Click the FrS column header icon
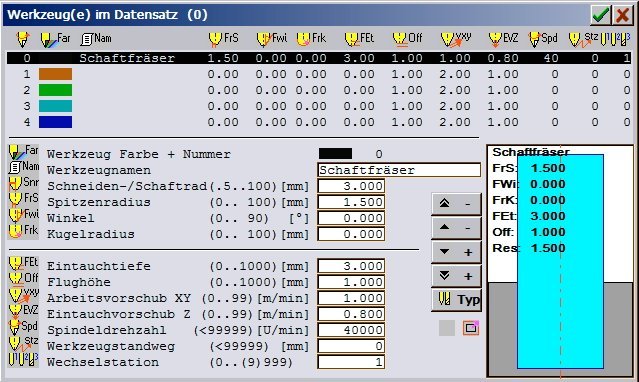This screenshot has width=639, height=382. click(223, 39)
